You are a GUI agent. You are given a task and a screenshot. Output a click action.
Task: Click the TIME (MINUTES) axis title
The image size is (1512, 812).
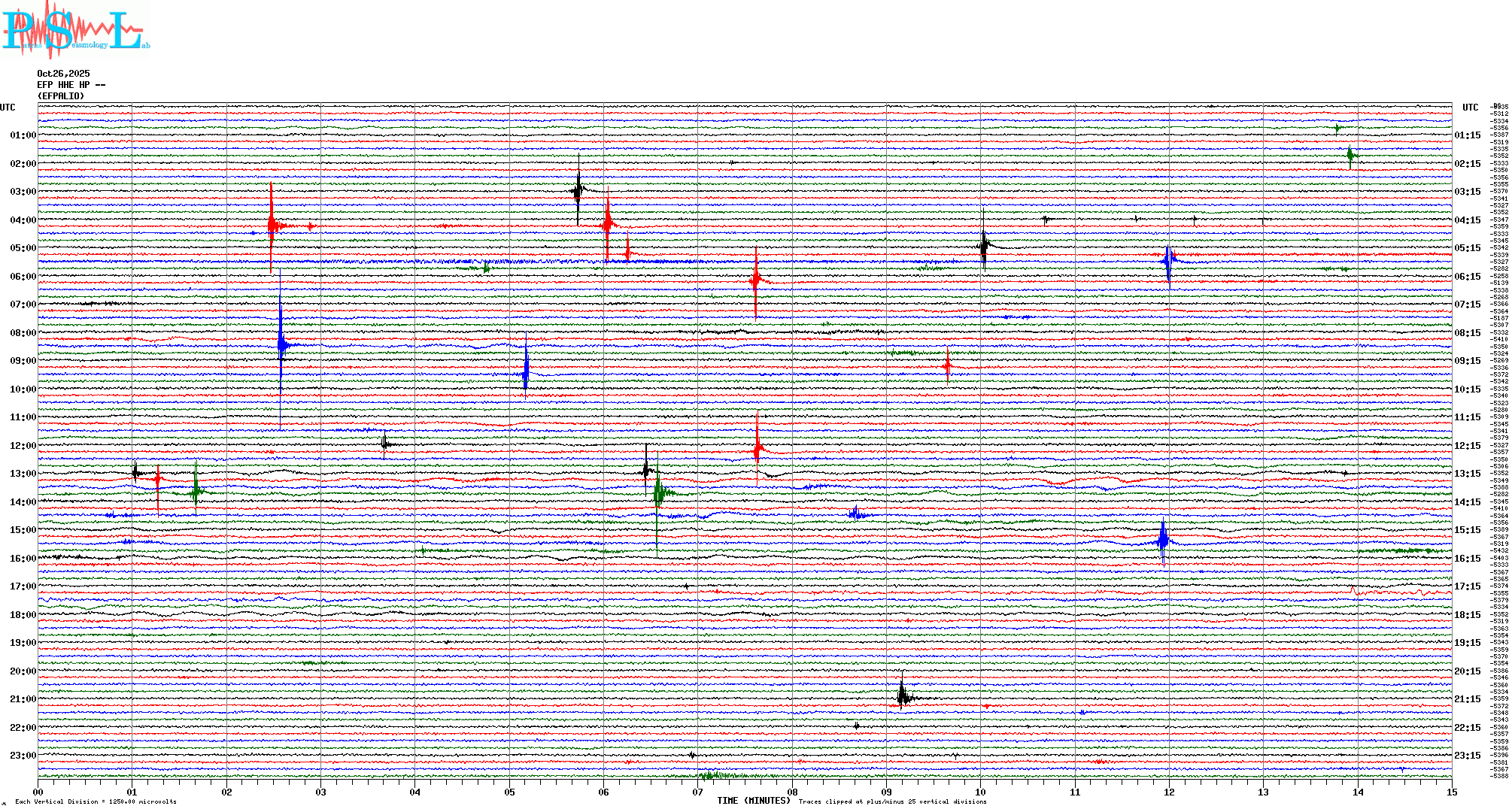[754, 801]
